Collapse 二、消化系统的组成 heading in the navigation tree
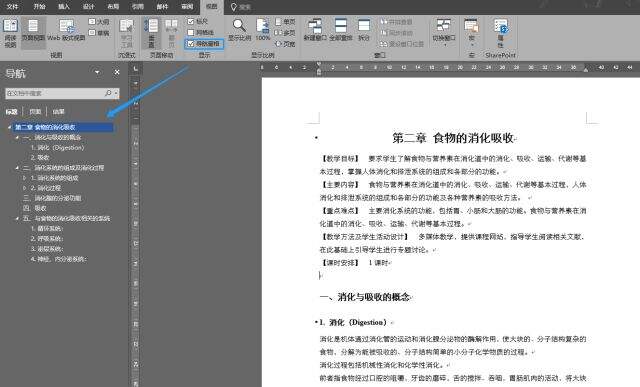 coord(17,168)
